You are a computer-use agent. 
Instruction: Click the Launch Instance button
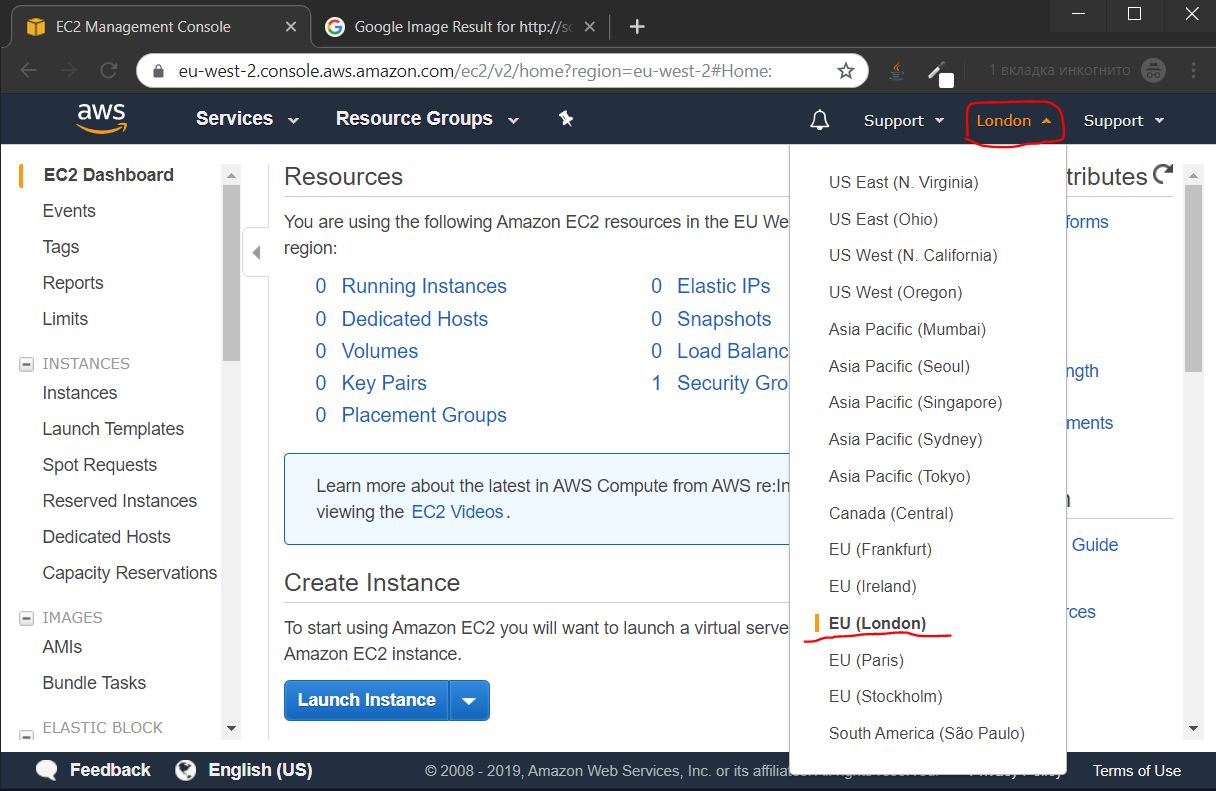[x=366, y=700]
